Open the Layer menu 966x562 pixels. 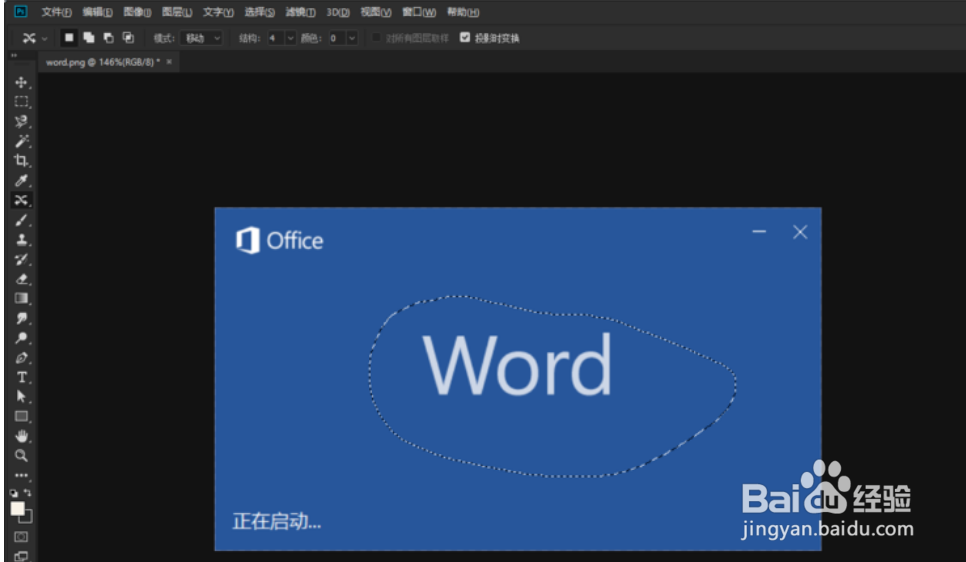tap(177, 12)
